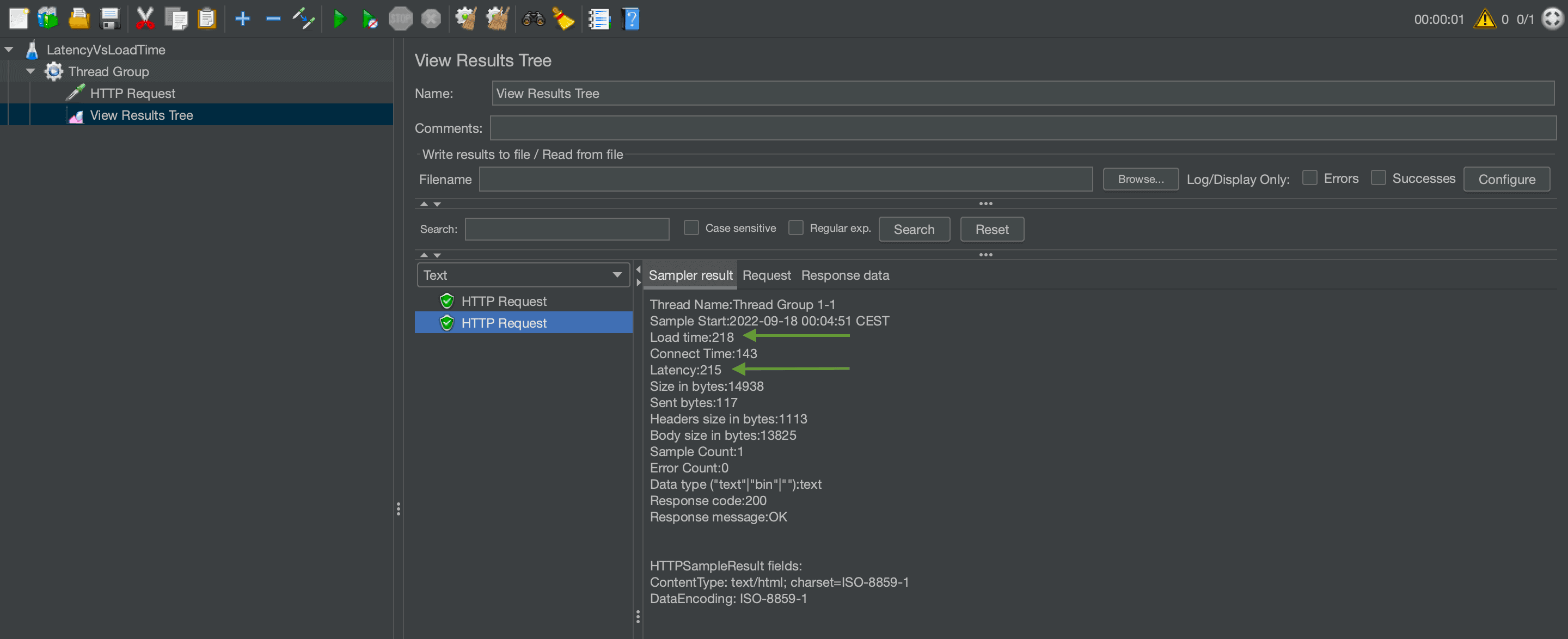Click the Filename input field
This screenshot has width=1568, height=639.
pos(785,179)
